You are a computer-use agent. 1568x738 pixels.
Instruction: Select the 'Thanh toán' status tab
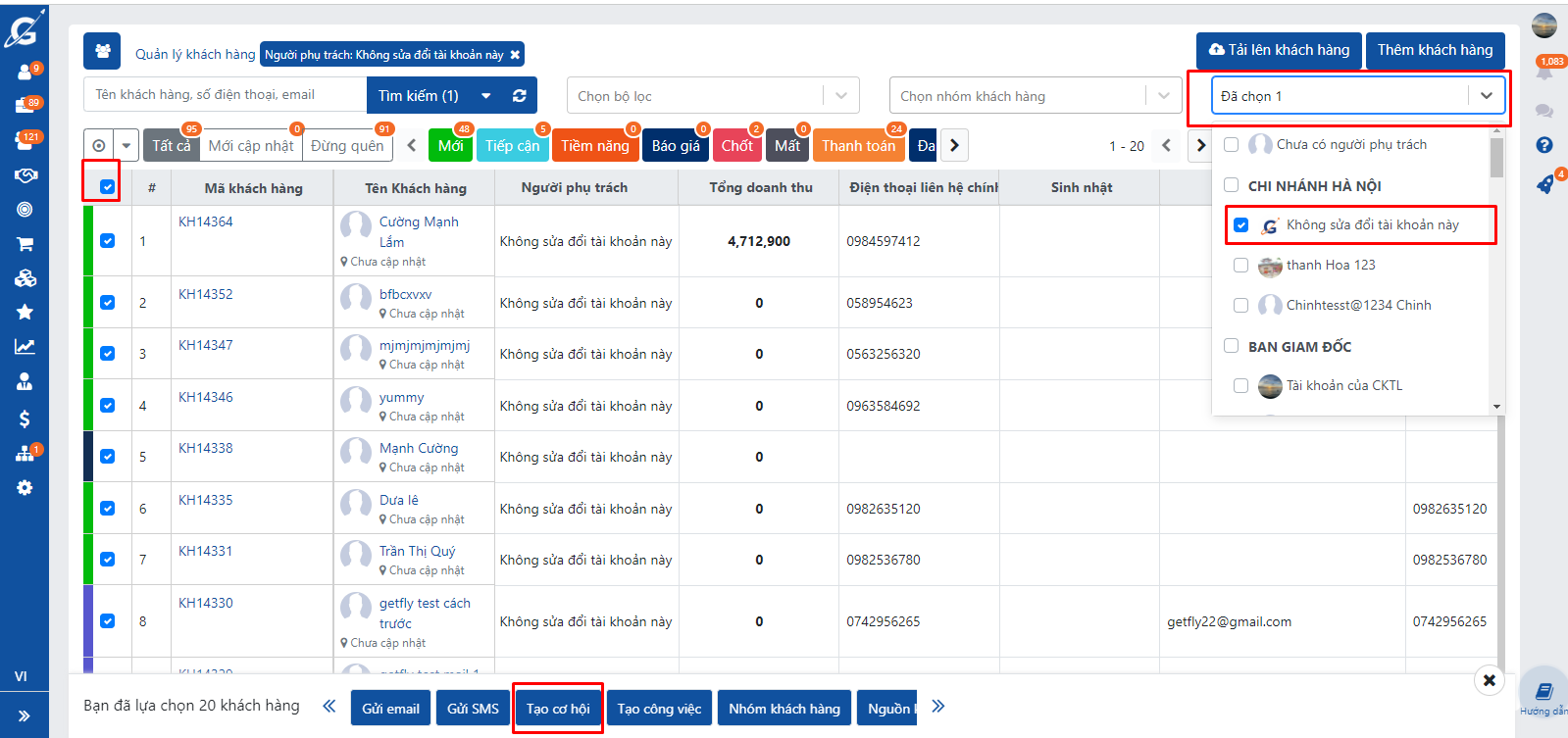(x=858, y=146)
